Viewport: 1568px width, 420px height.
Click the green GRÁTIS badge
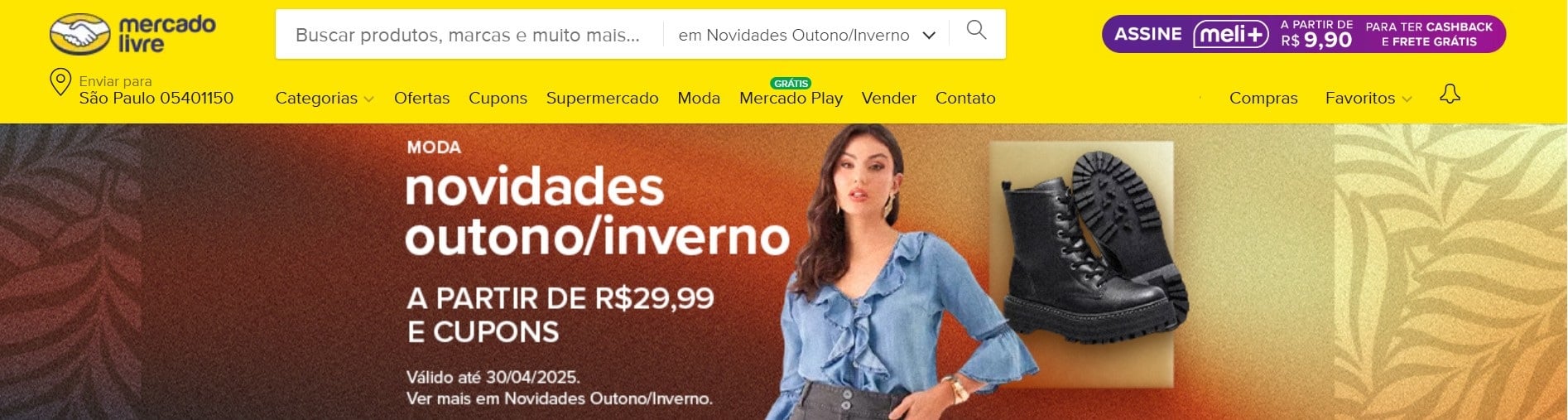point(791,84)
